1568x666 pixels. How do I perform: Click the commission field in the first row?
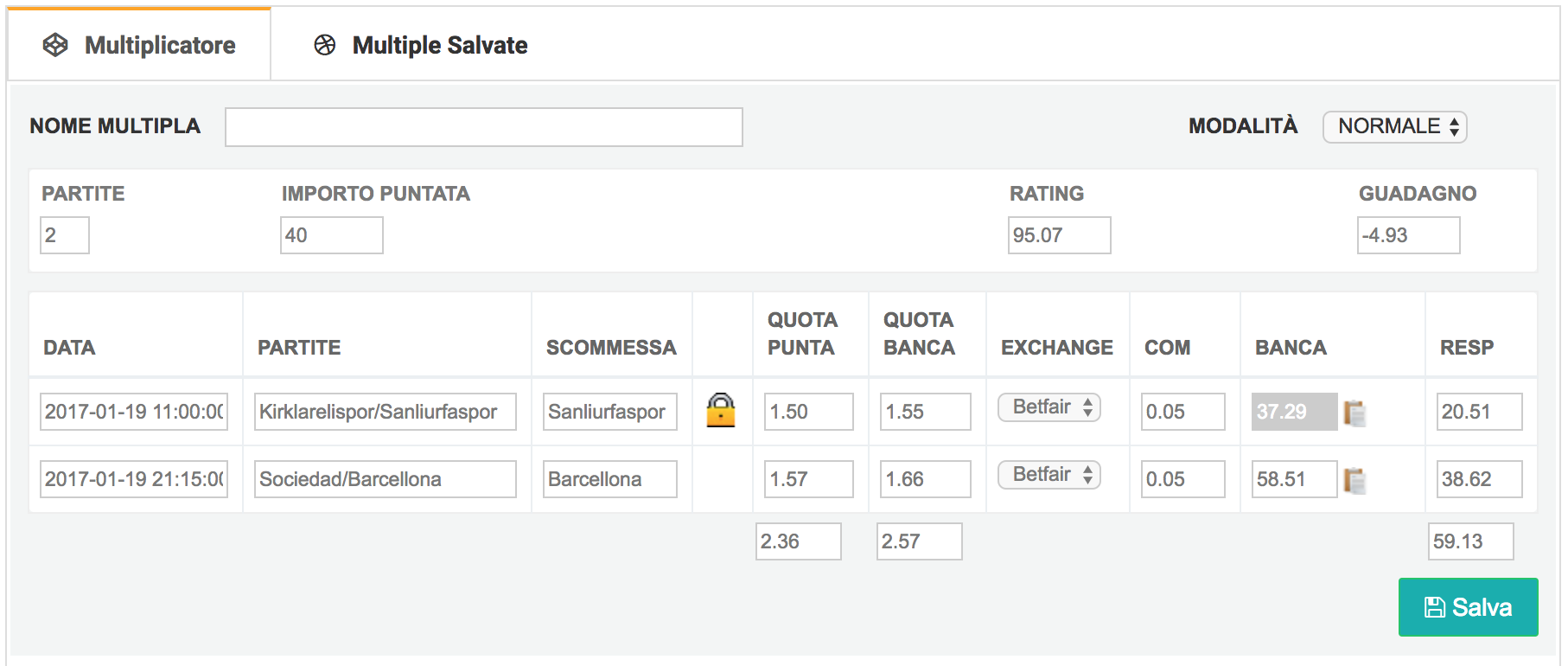coord(1182,412)
